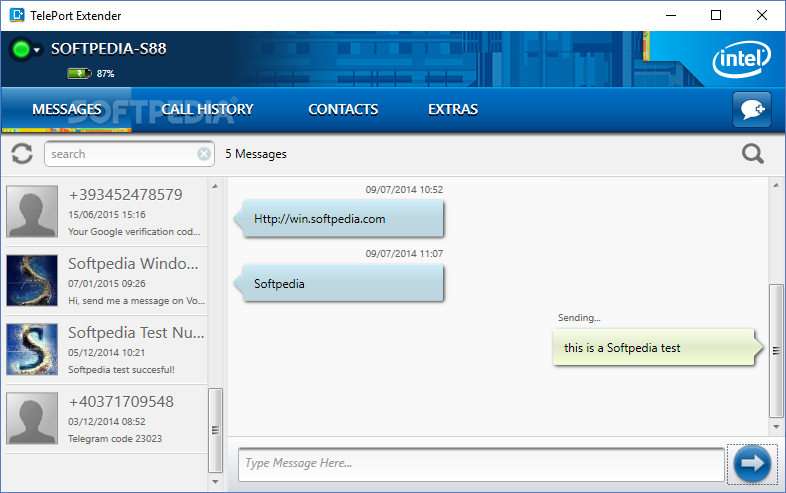786x493 pixels.
Task: Click the 5 Messages counter label
Action: click(x=256, y=154)
